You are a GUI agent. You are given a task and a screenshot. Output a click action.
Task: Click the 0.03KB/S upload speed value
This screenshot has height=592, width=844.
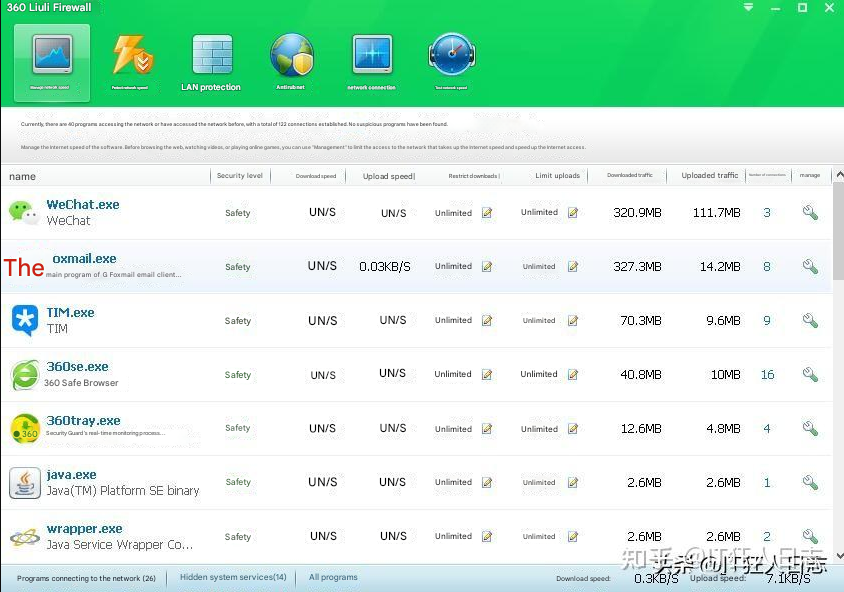pyautogui.click(x=385, y=266)
